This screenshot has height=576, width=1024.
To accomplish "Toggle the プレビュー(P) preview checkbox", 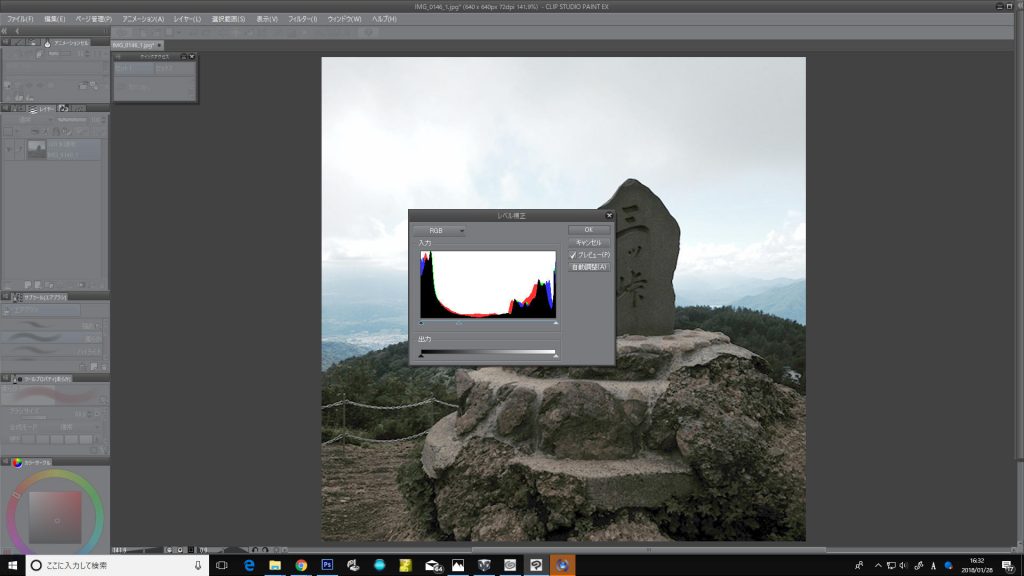I will [589, 255].
